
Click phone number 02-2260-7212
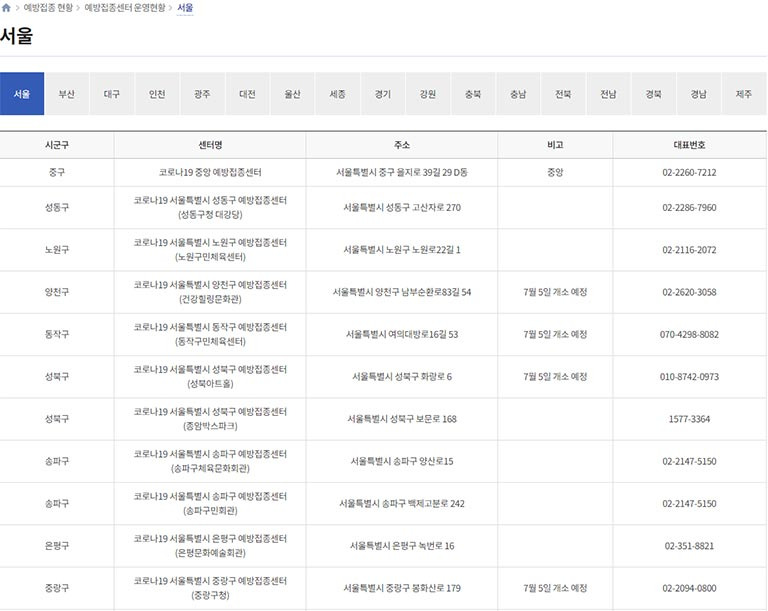tap(689, 172)
